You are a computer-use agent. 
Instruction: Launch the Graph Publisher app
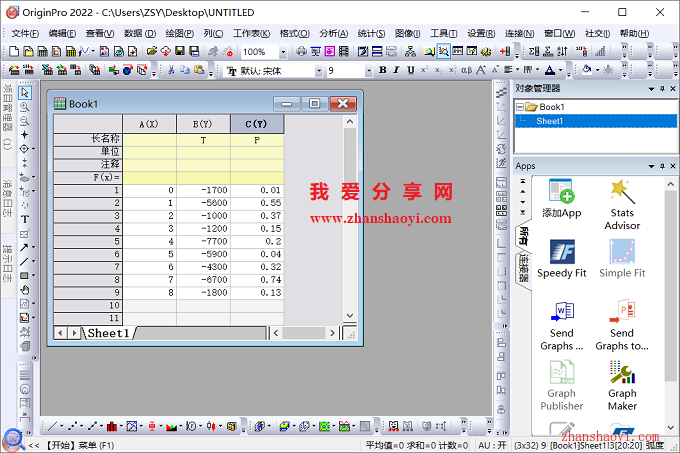562,386
